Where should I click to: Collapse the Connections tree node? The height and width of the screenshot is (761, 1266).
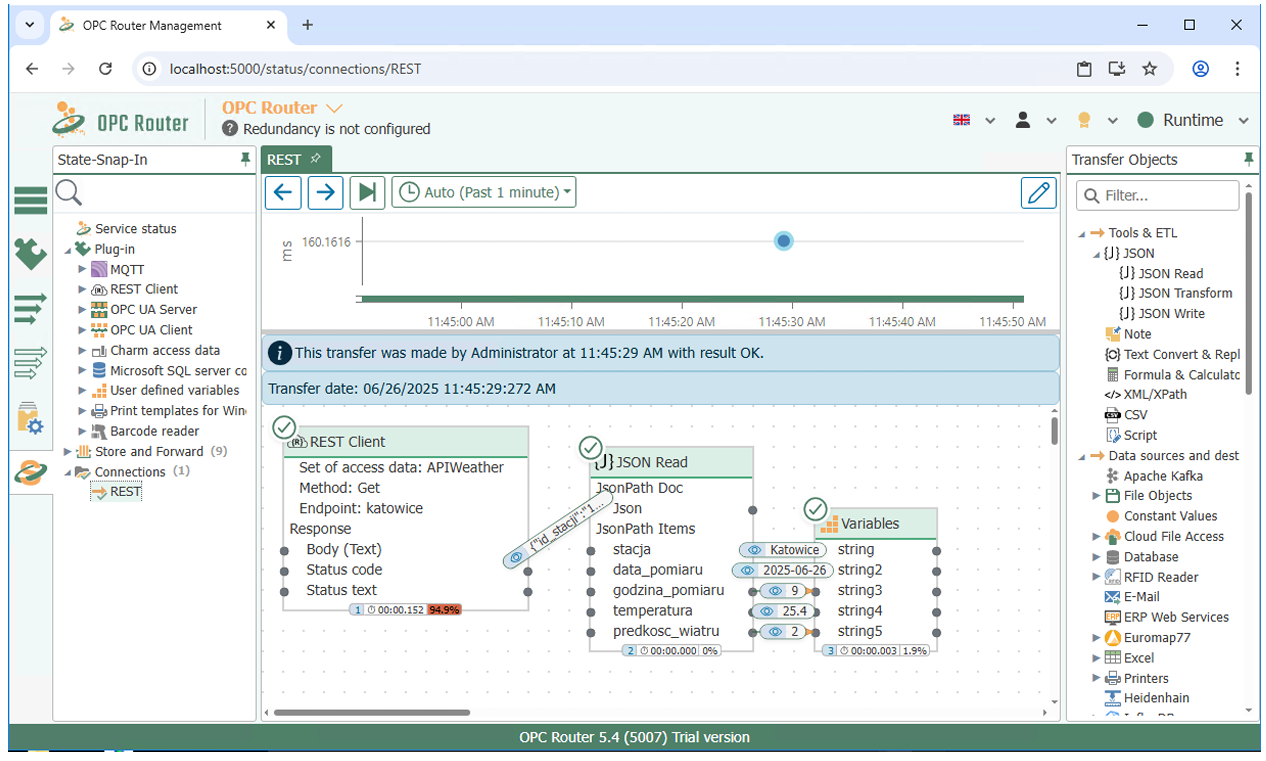[x=67, y=472]
